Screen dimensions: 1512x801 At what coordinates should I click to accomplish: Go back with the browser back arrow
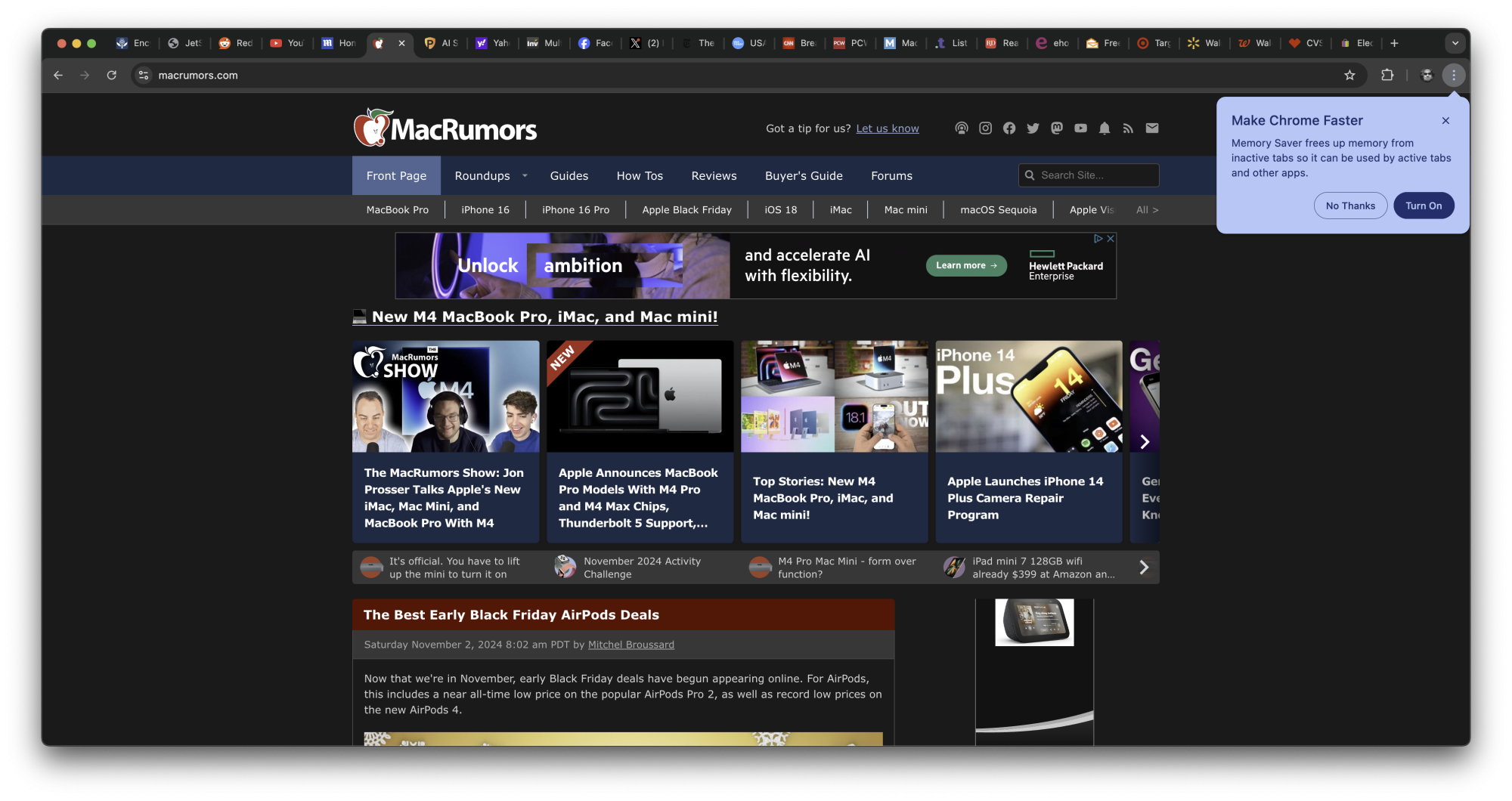point(58,75)
